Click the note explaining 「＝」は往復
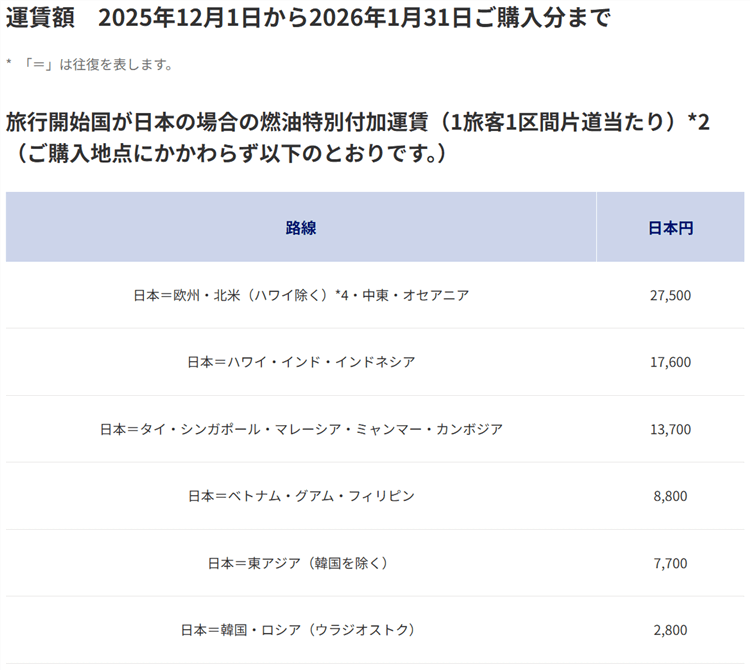The image size is (750, 670). [90, 65]
